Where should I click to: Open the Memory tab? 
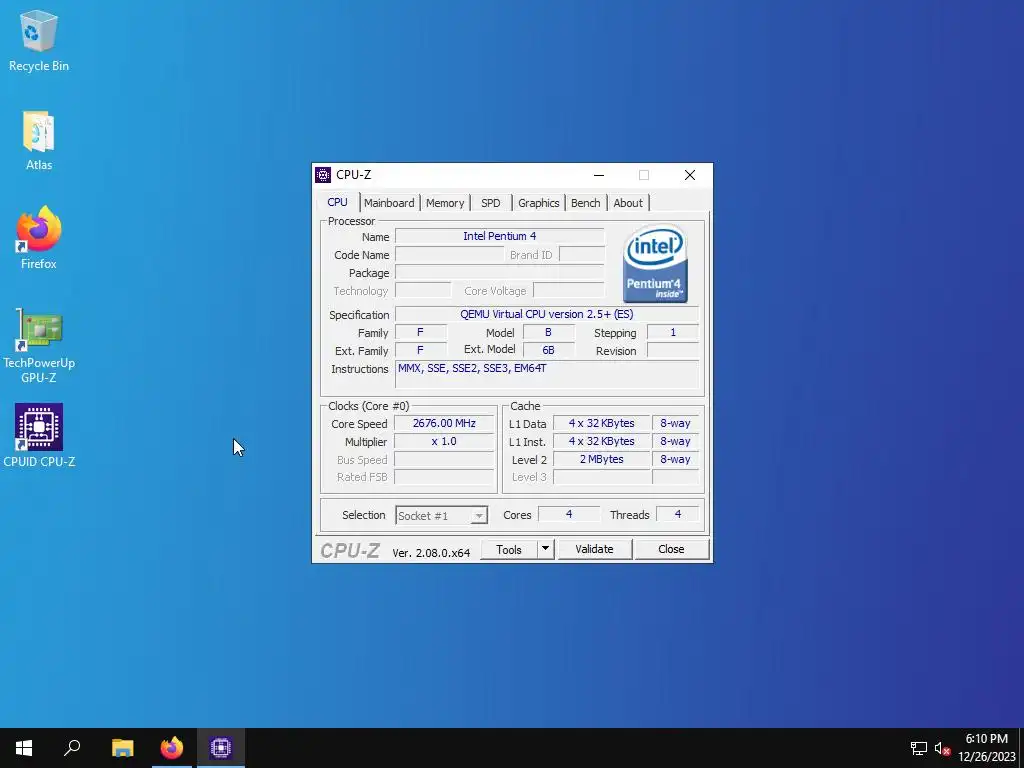445,203
